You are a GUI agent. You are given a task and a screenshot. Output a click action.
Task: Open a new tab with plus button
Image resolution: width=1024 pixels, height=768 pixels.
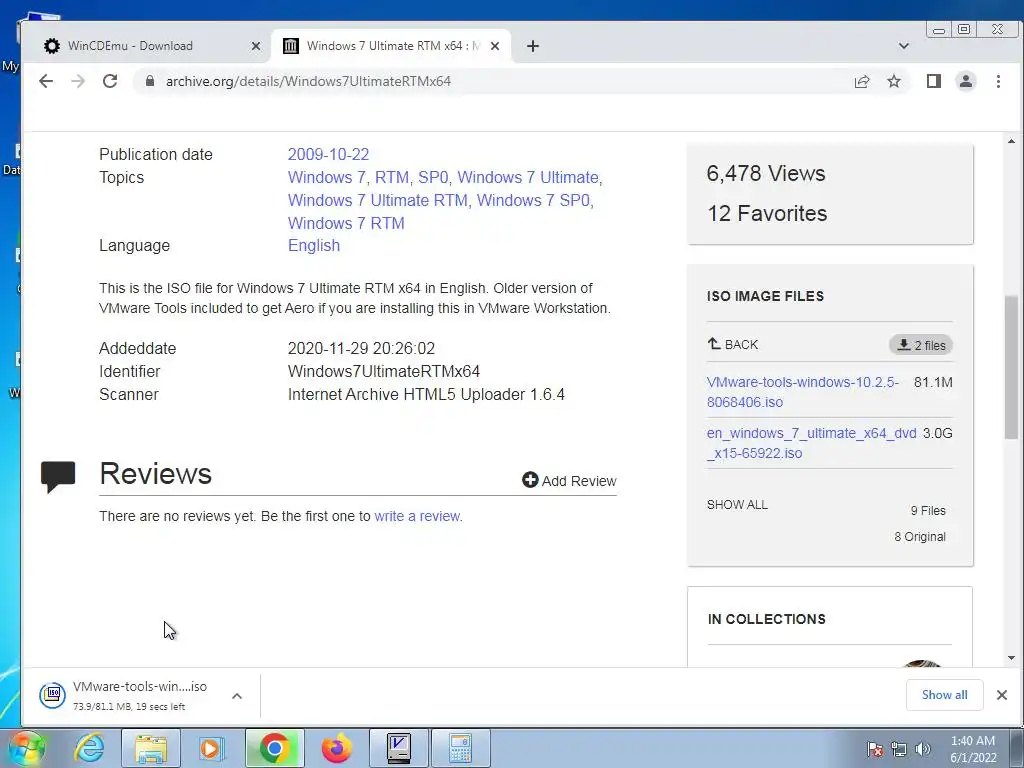click(533, 46)
